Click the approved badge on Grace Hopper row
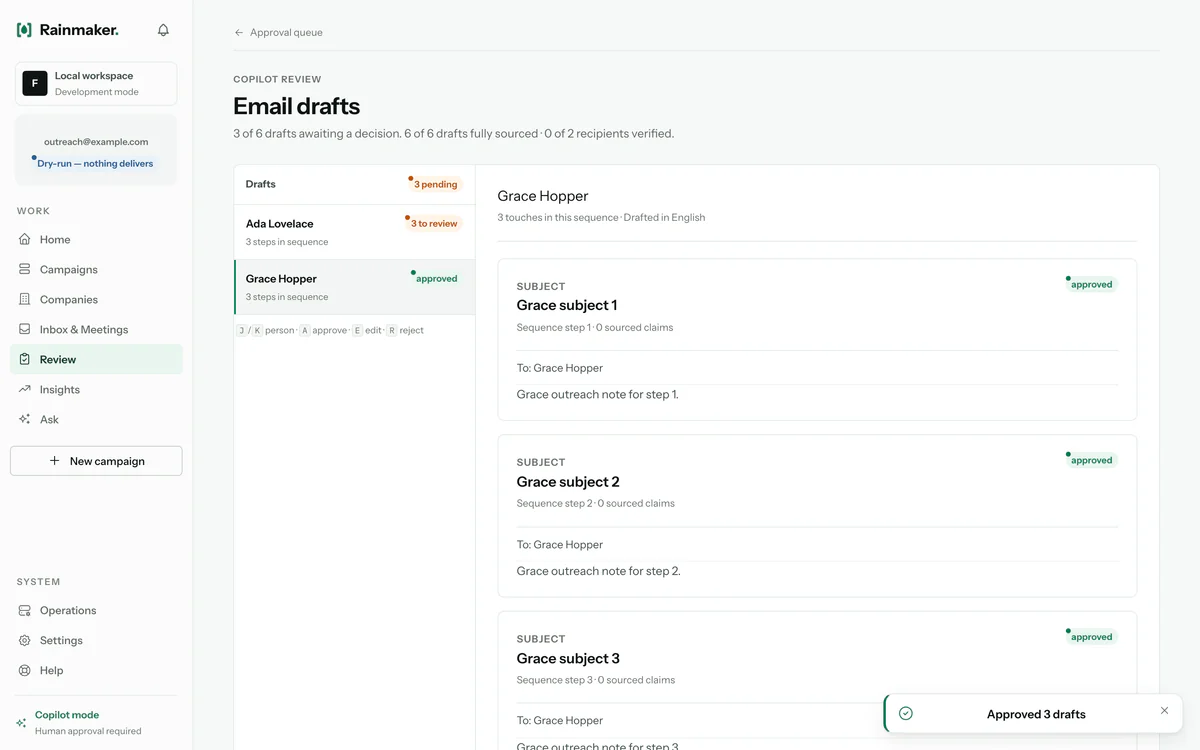 (x=436, y=279)
